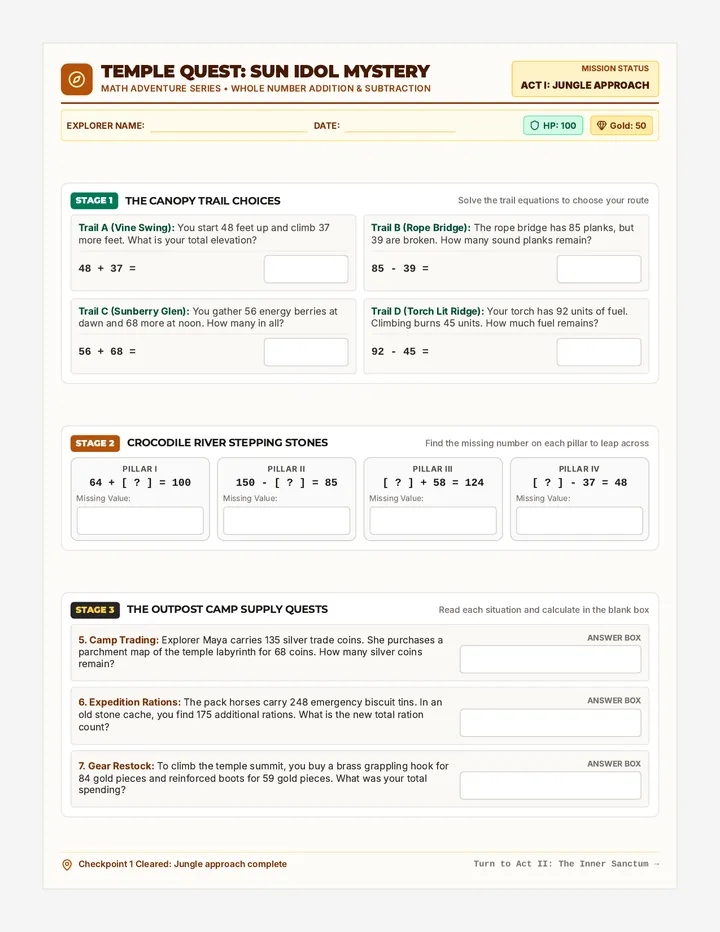Viewport: 720px width, 932px height.
Task: Click the location pin checkpoint icon
Action: (67, 864)
